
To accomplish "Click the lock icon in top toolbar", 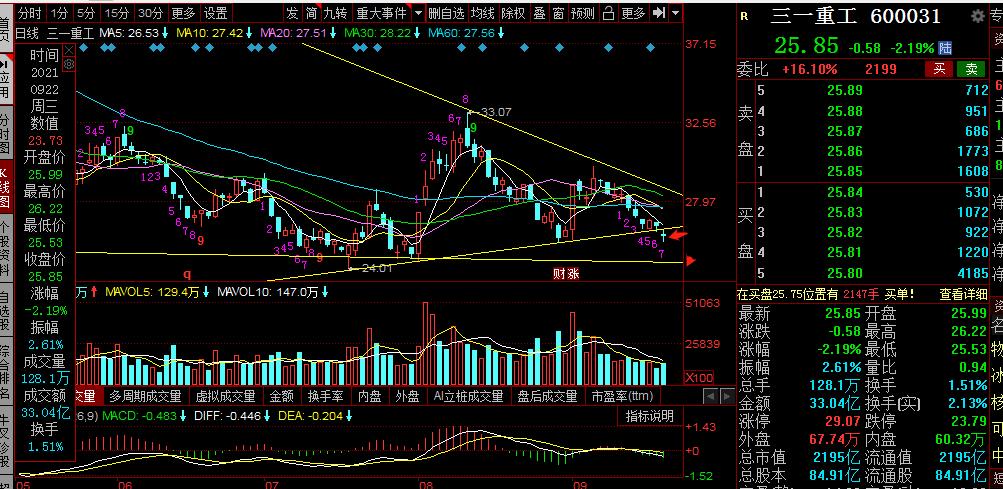I will point(609,13).
